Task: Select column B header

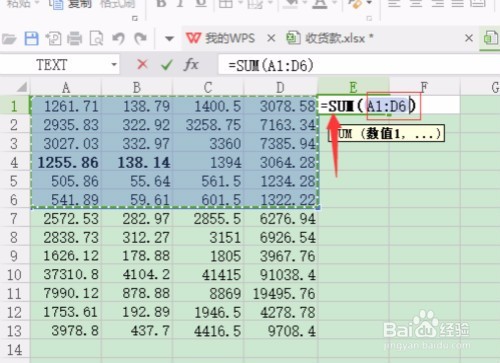Action: pyautogui.click(x=137, y=87)
